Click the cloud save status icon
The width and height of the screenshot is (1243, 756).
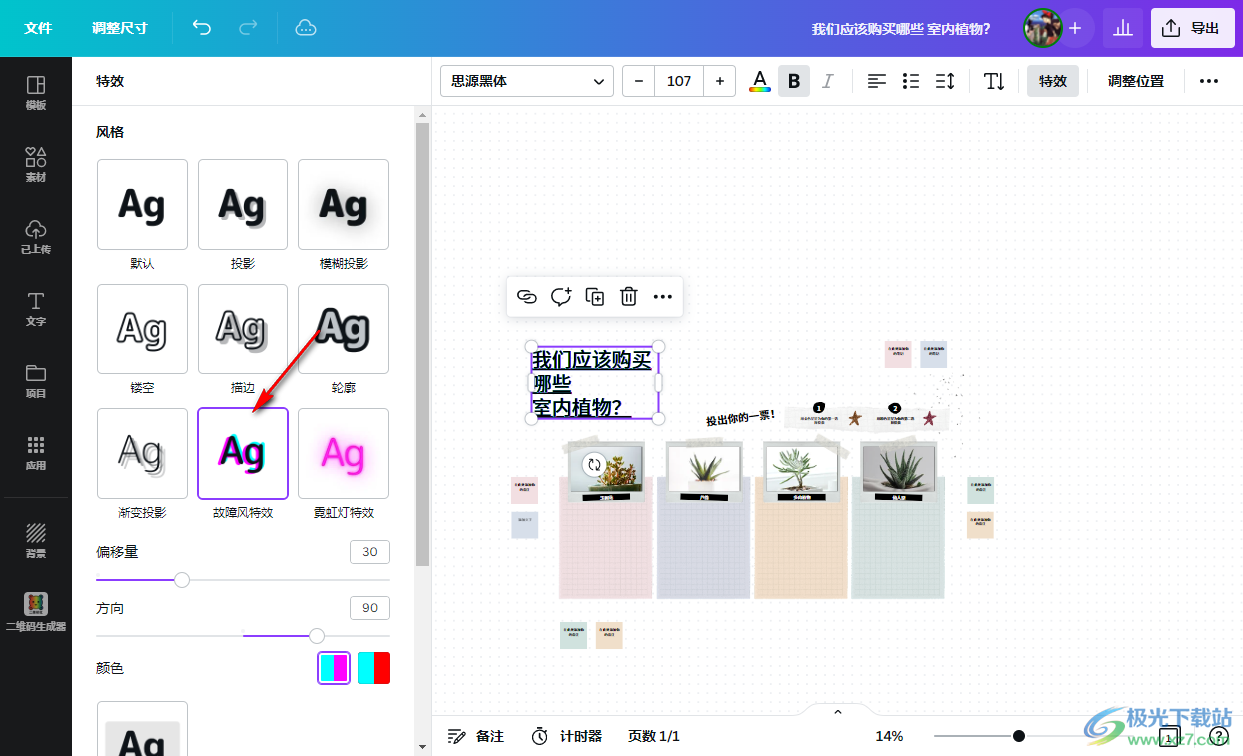306,28
